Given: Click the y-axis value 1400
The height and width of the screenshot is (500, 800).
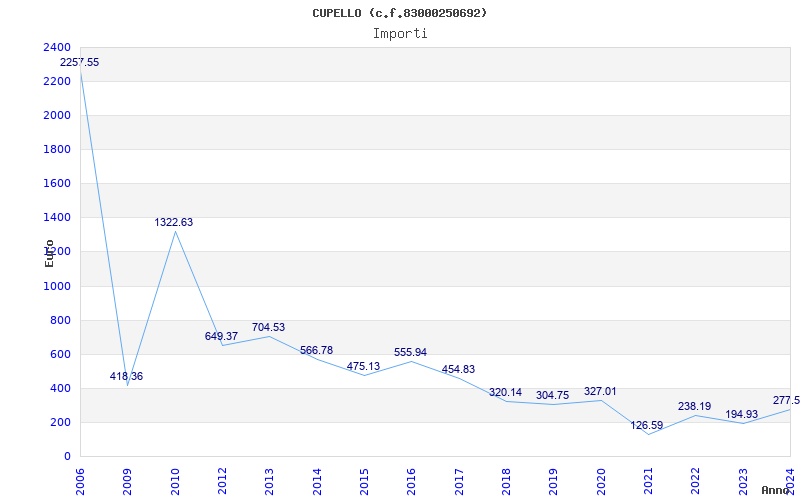Looking at the screenshot, I should point(58,217).
